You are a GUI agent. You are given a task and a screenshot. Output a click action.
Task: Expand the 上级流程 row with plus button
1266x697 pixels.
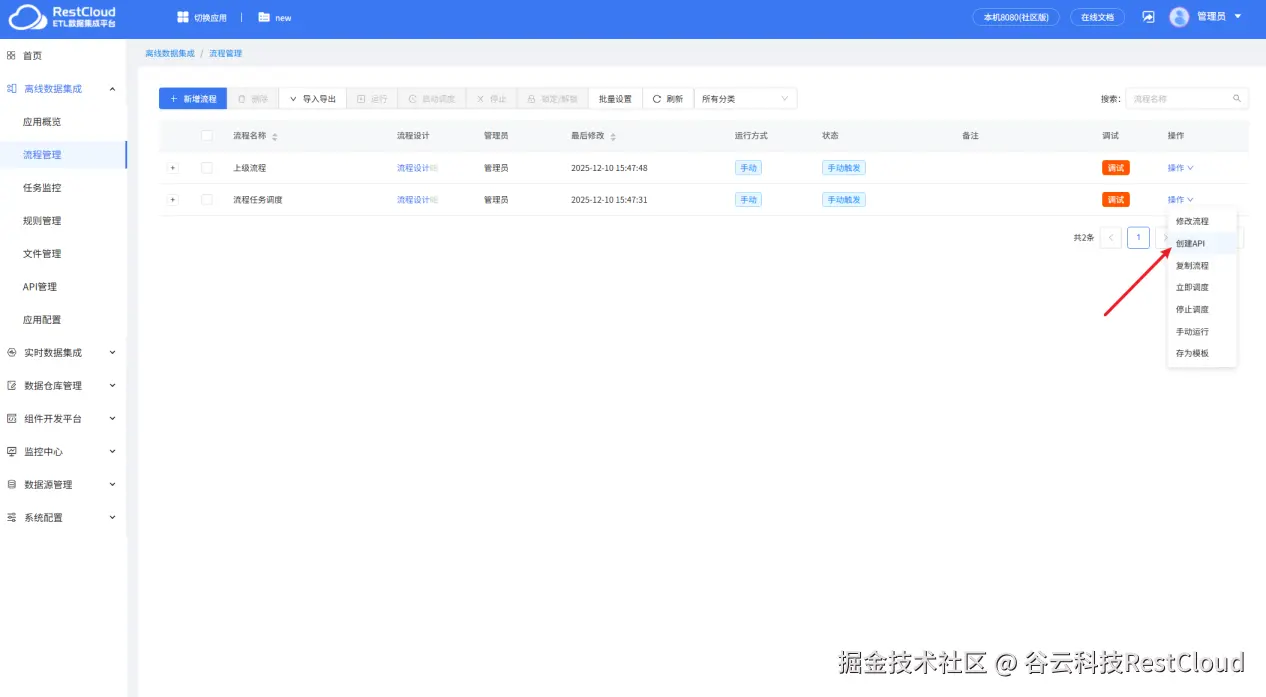172,167
